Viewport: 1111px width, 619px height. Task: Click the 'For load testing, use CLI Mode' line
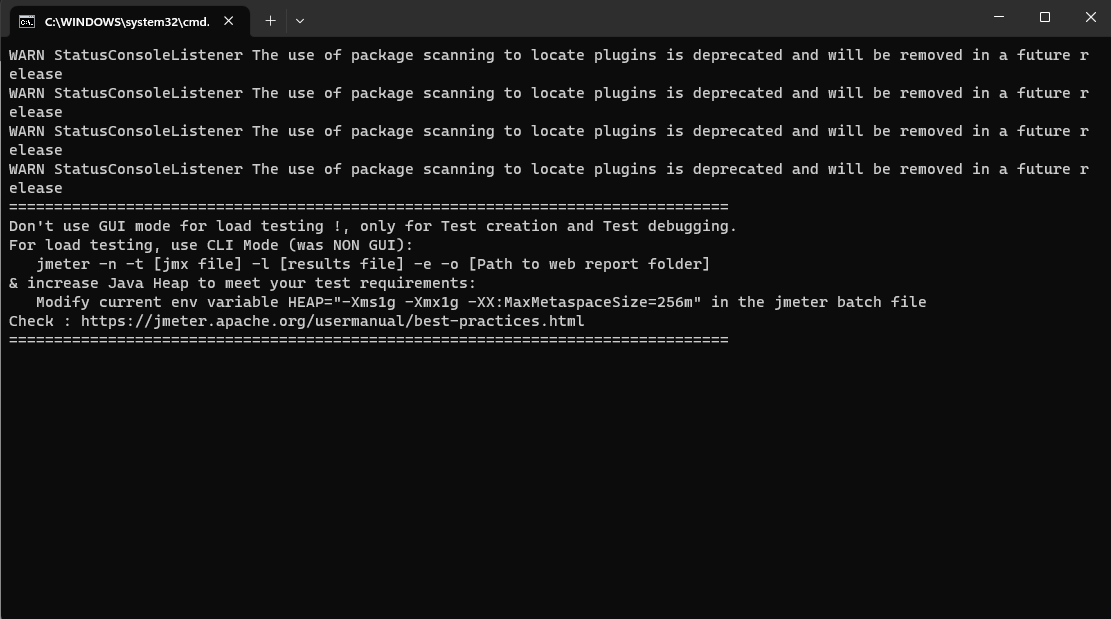click(x=210, y=245)
